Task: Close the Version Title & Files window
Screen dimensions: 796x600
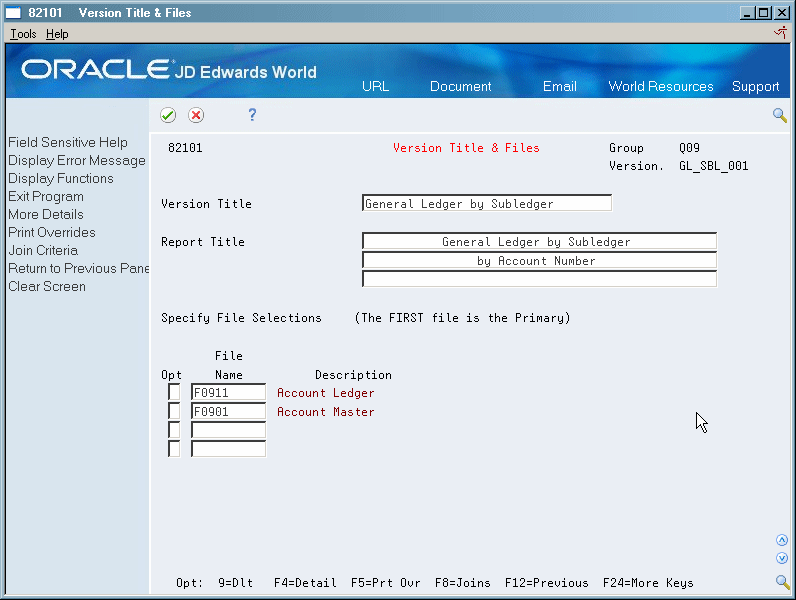Action: pos(781,13)
